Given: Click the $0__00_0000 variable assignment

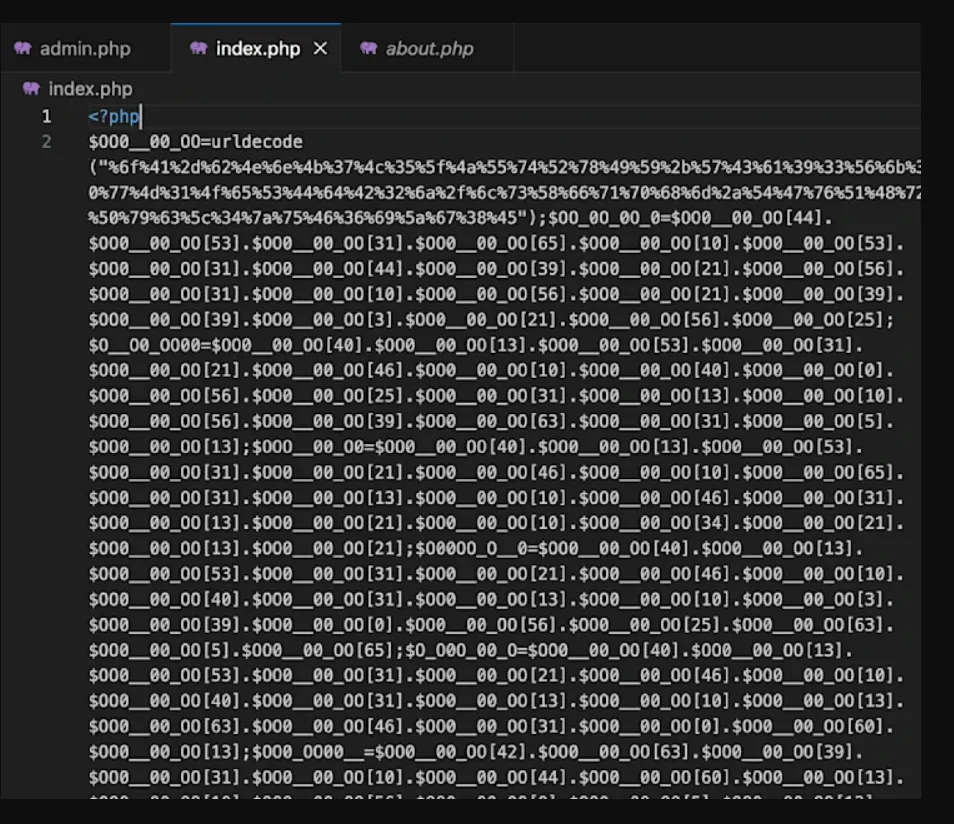Looking at the screenshot, I should pos(144,346).
